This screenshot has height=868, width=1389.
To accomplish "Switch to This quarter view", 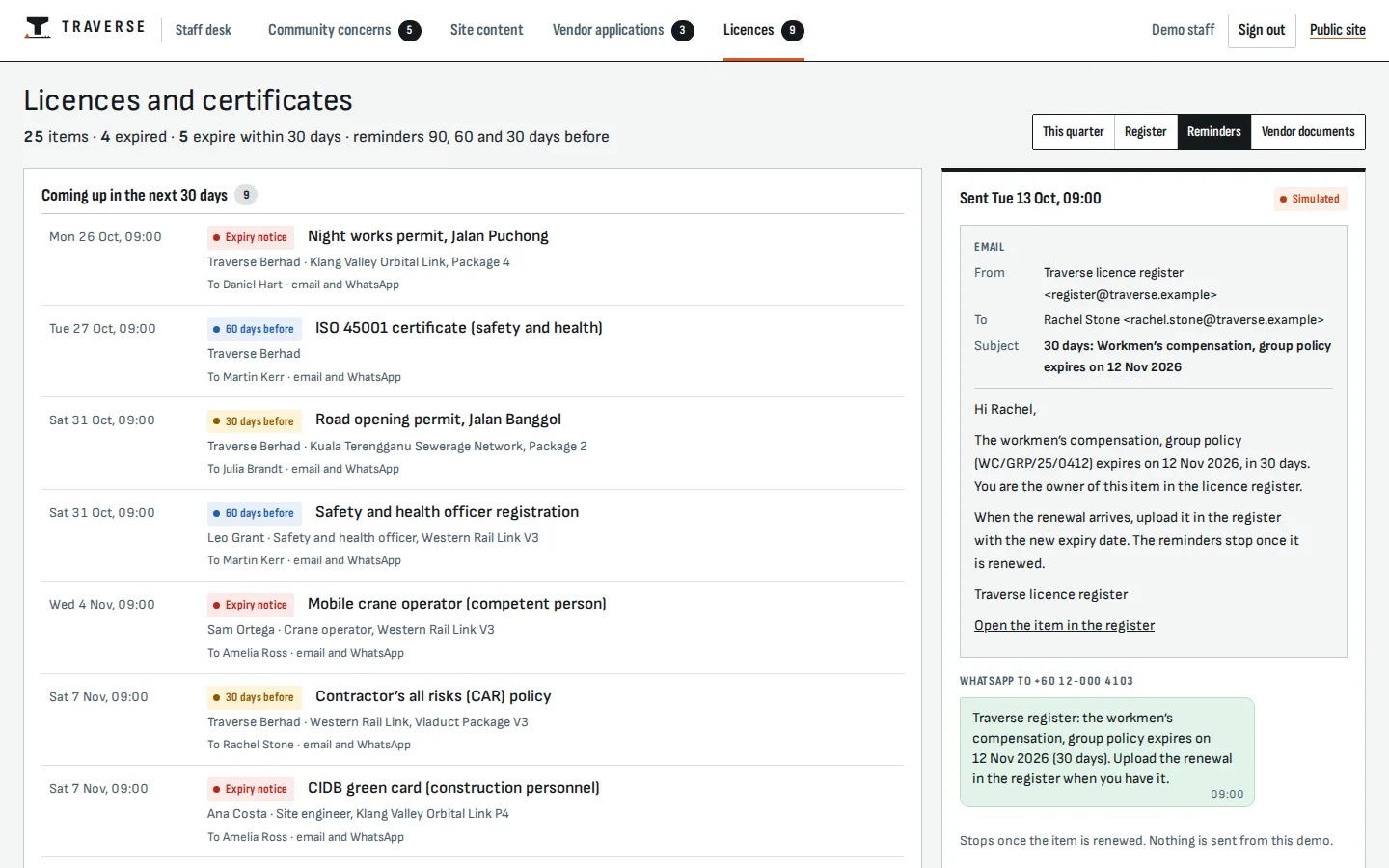I will 1074,132.
